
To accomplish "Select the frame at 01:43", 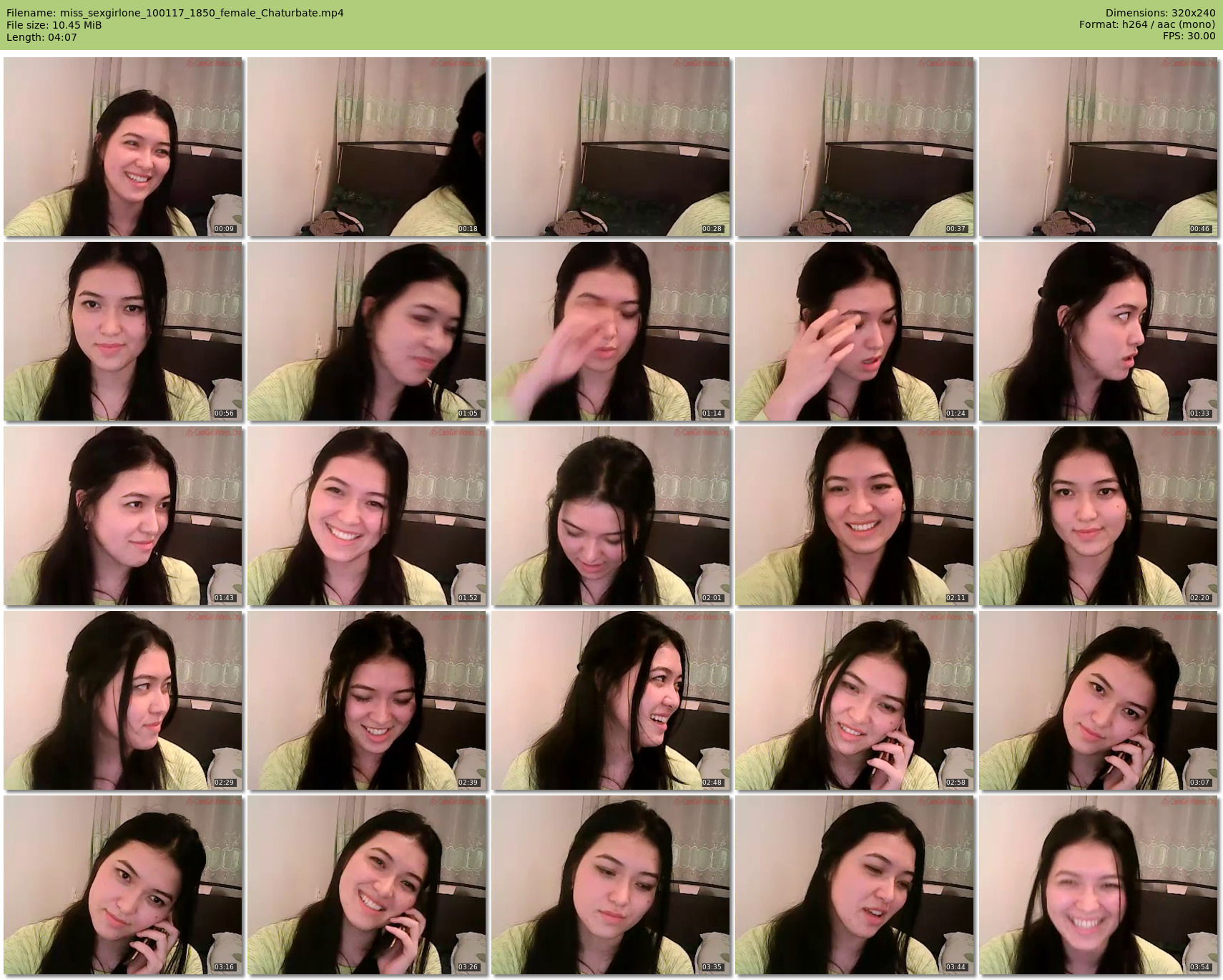I will [x=123, y=516].
